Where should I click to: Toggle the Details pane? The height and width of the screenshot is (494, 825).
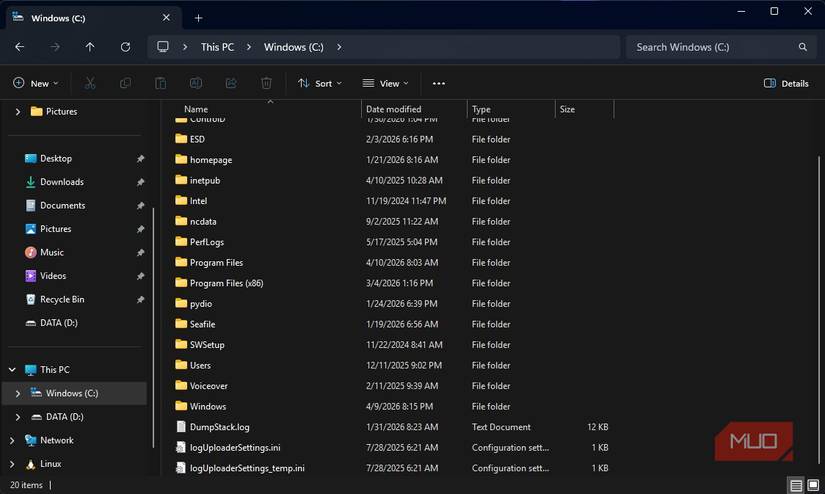click(786, 83)
